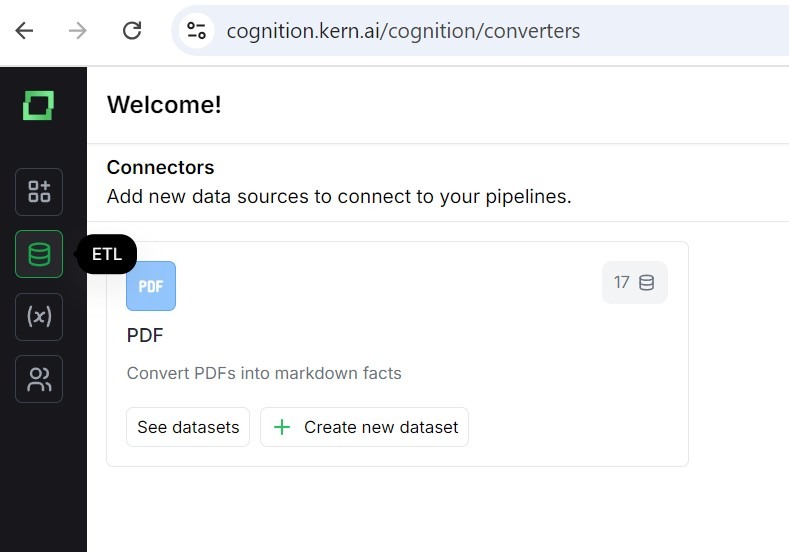789x552 pixels.
Task: Click the Connectors section heading
Action: tap(160, 167)
